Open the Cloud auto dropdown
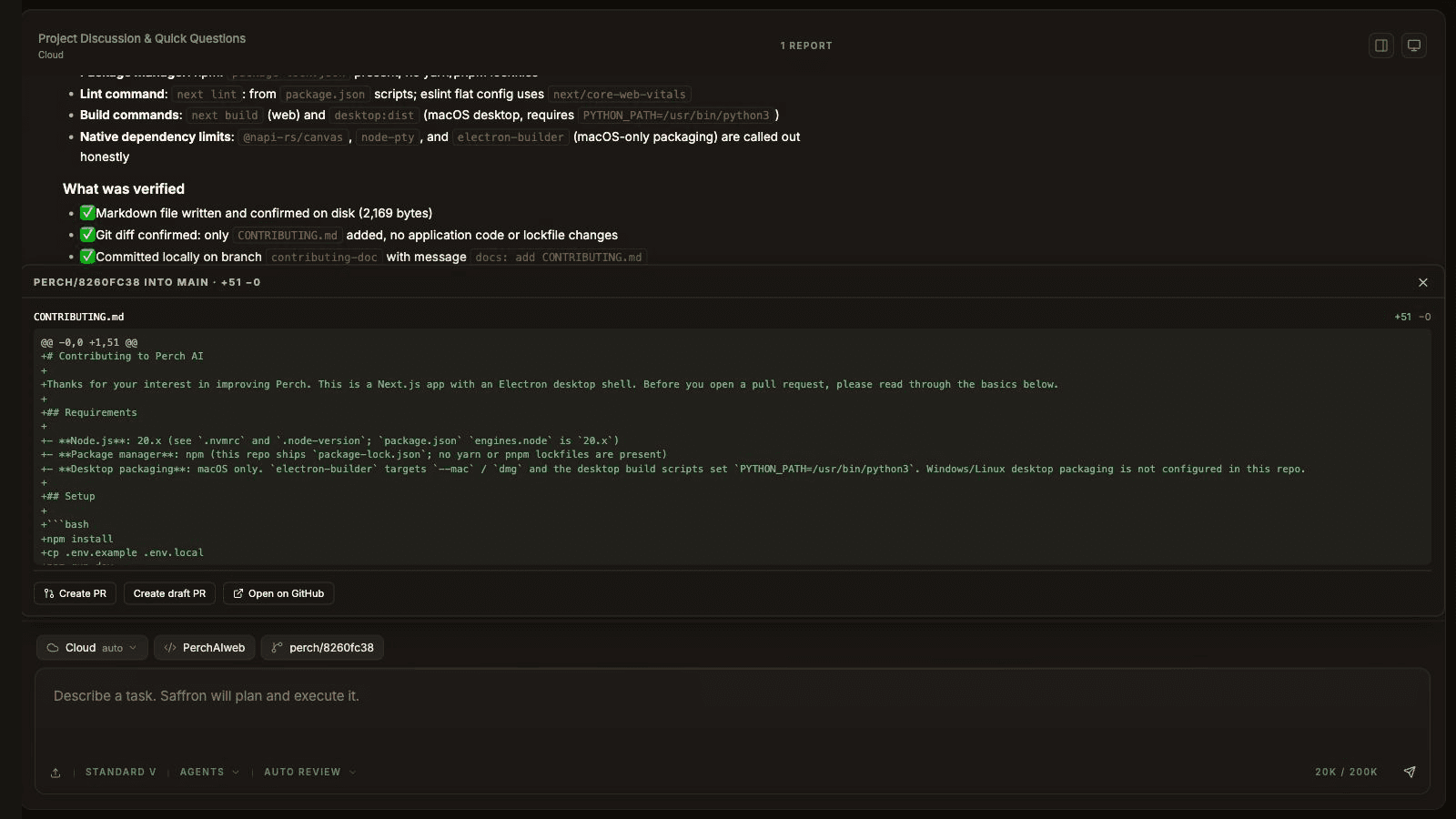Image resolution: width=1456 pixels, height=819 pixels. pos(92,648)
